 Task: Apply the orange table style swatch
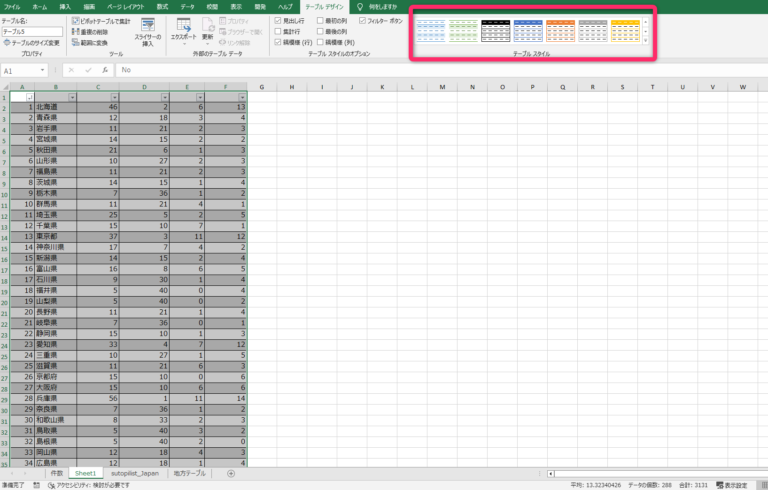[x=560, y=30]
